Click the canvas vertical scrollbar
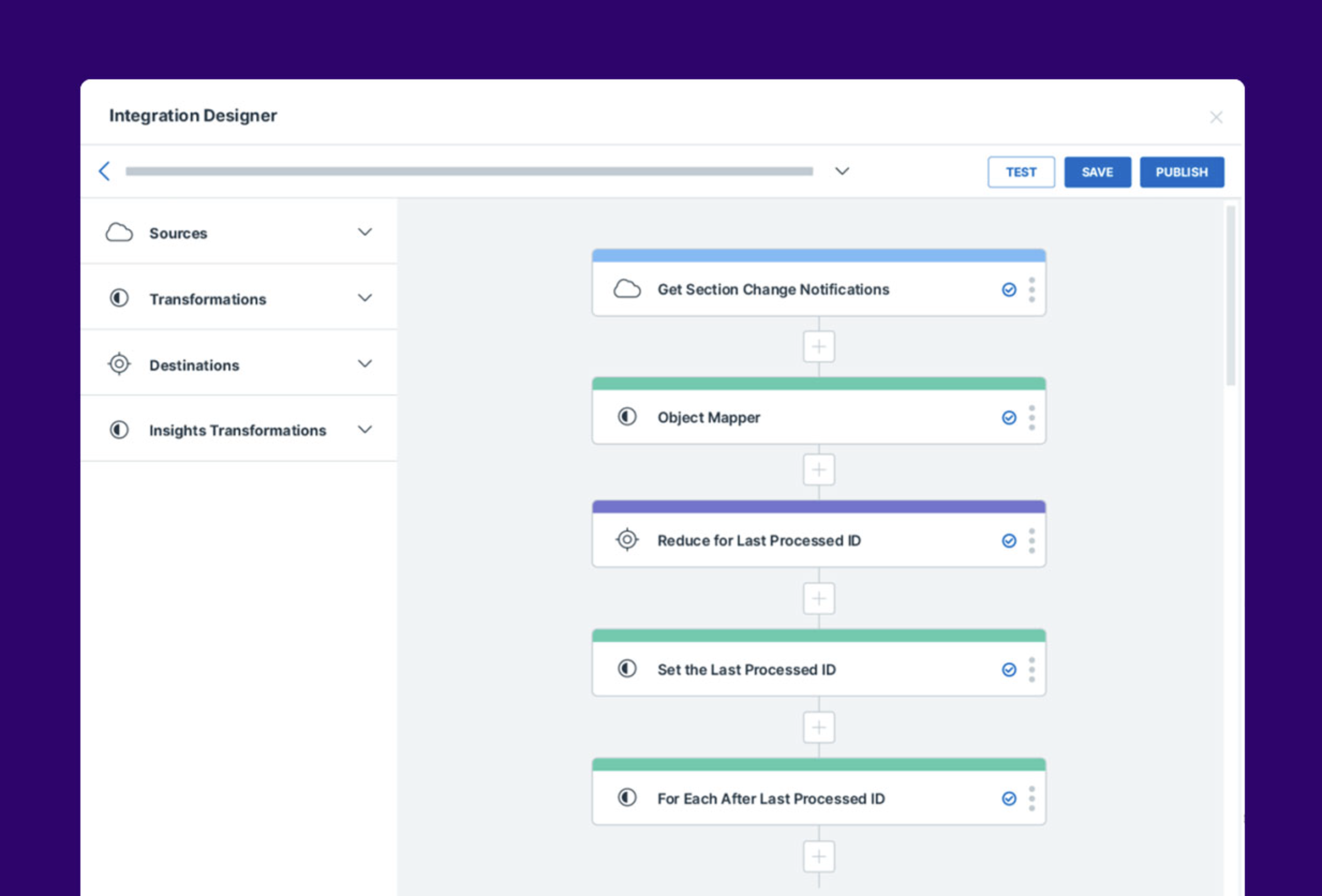1322x896 pixels. [1230, 296]
